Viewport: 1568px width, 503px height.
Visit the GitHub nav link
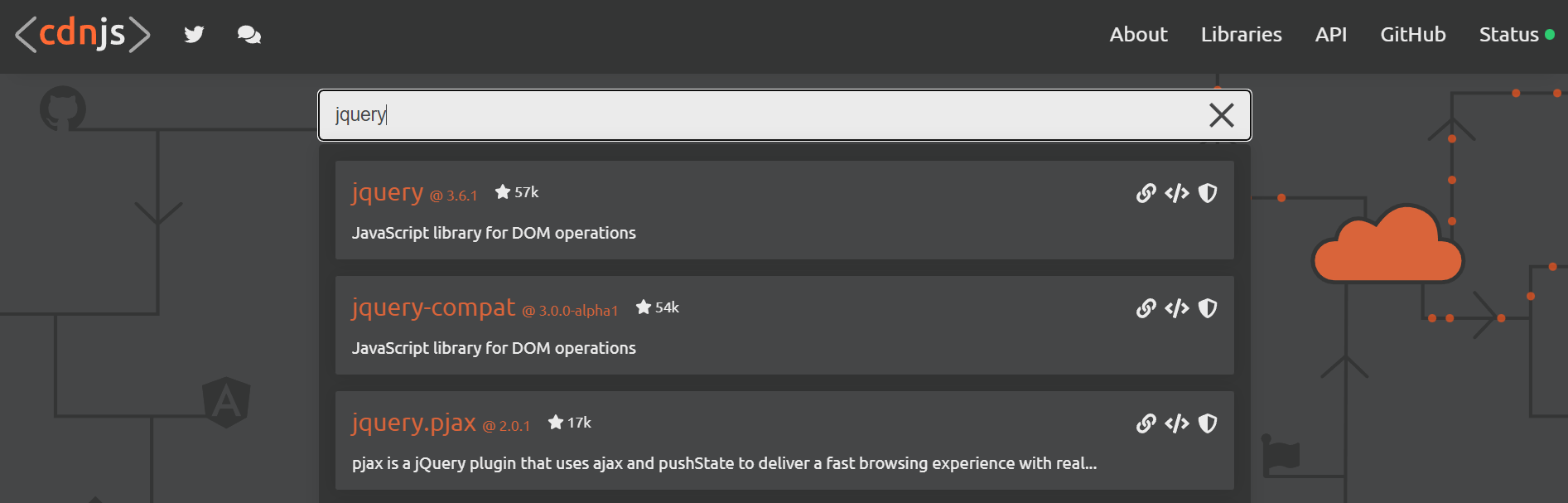[x=1412, y=34]
